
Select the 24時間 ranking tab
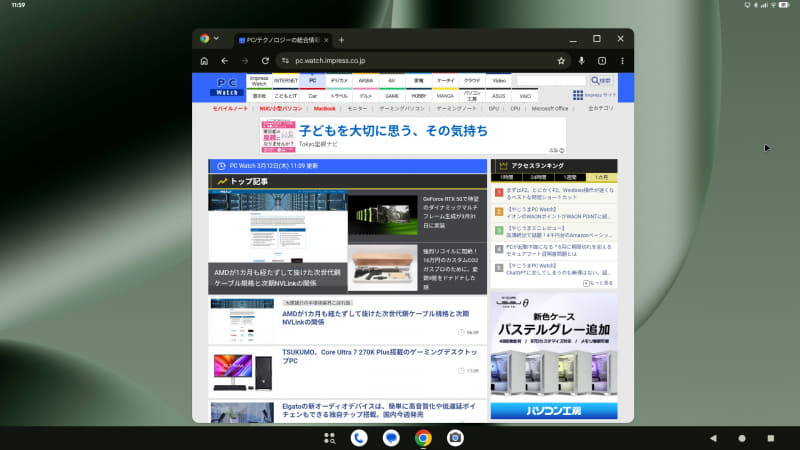click(538, 178)
